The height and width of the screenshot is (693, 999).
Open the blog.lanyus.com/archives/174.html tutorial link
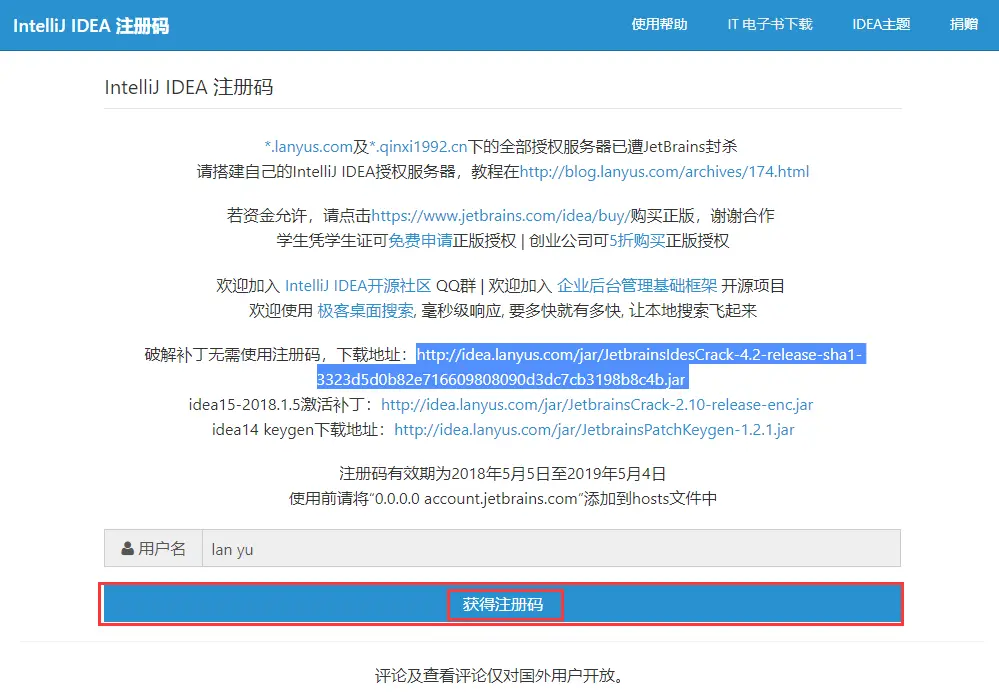tap(664, 171)
